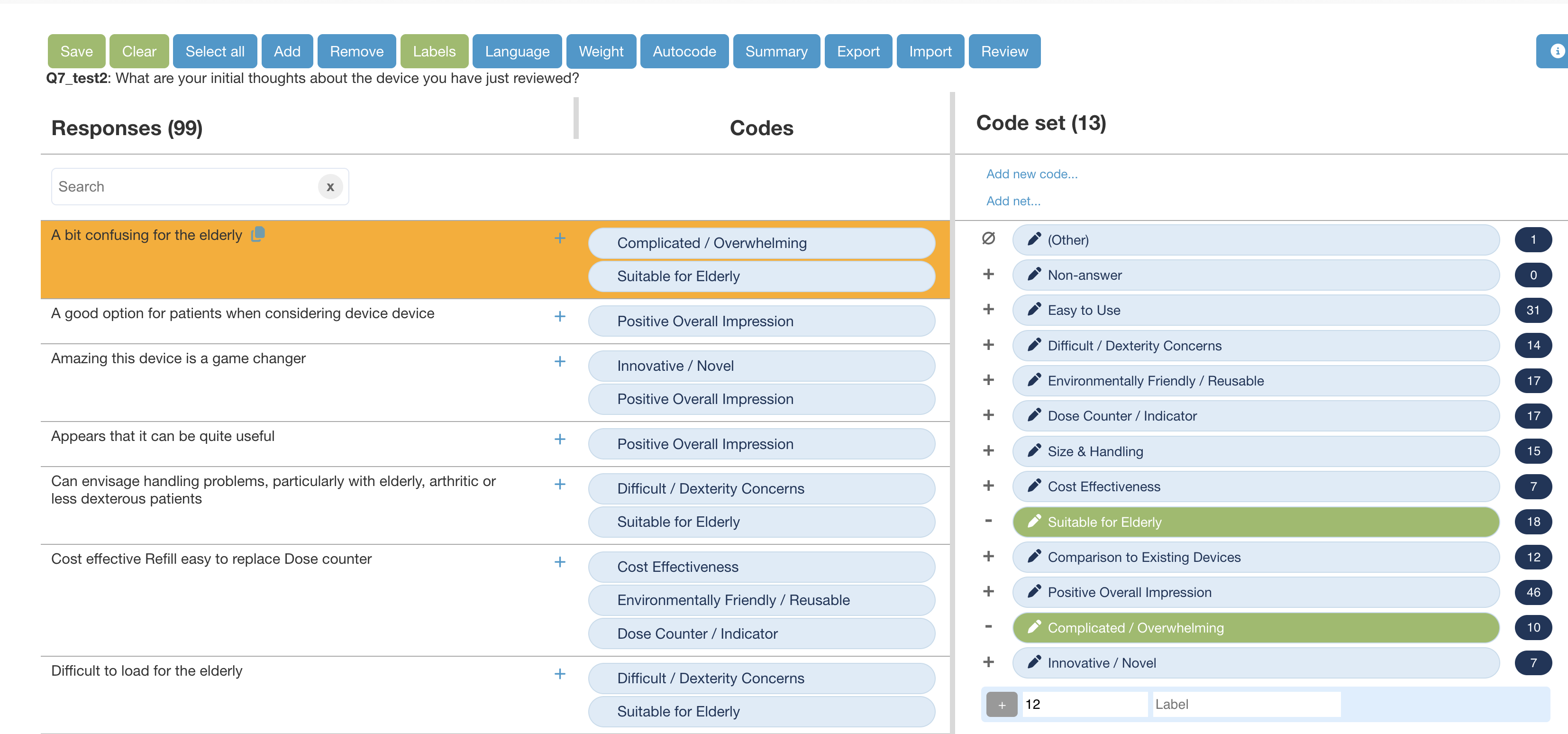Screen dimensions: 1568x734
Task: Edit highlighted Complicated / Overwhelming with pencil icon
Action: pos(1034,627)
